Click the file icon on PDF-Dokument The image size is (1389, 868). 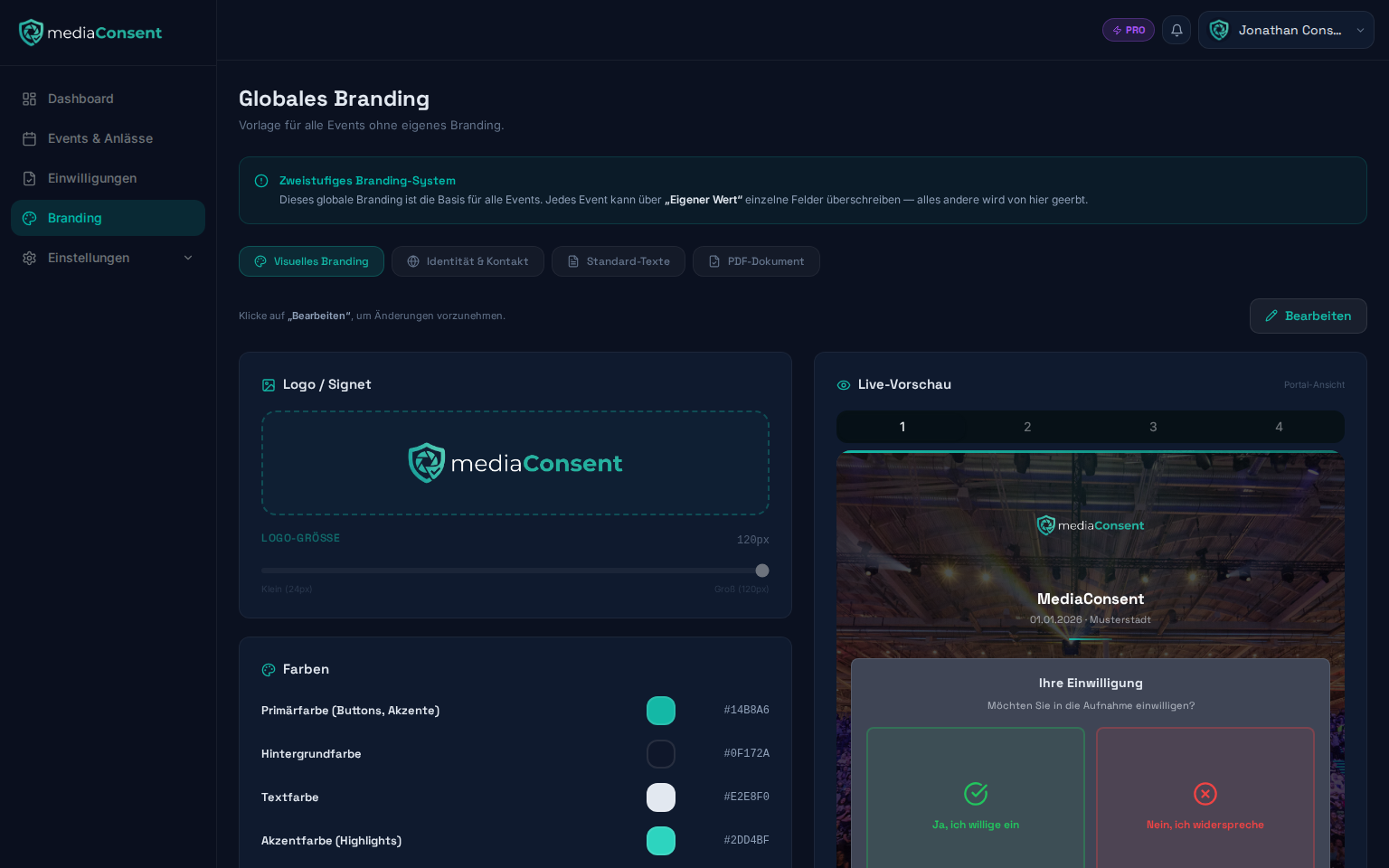click(x=714, y=261)
